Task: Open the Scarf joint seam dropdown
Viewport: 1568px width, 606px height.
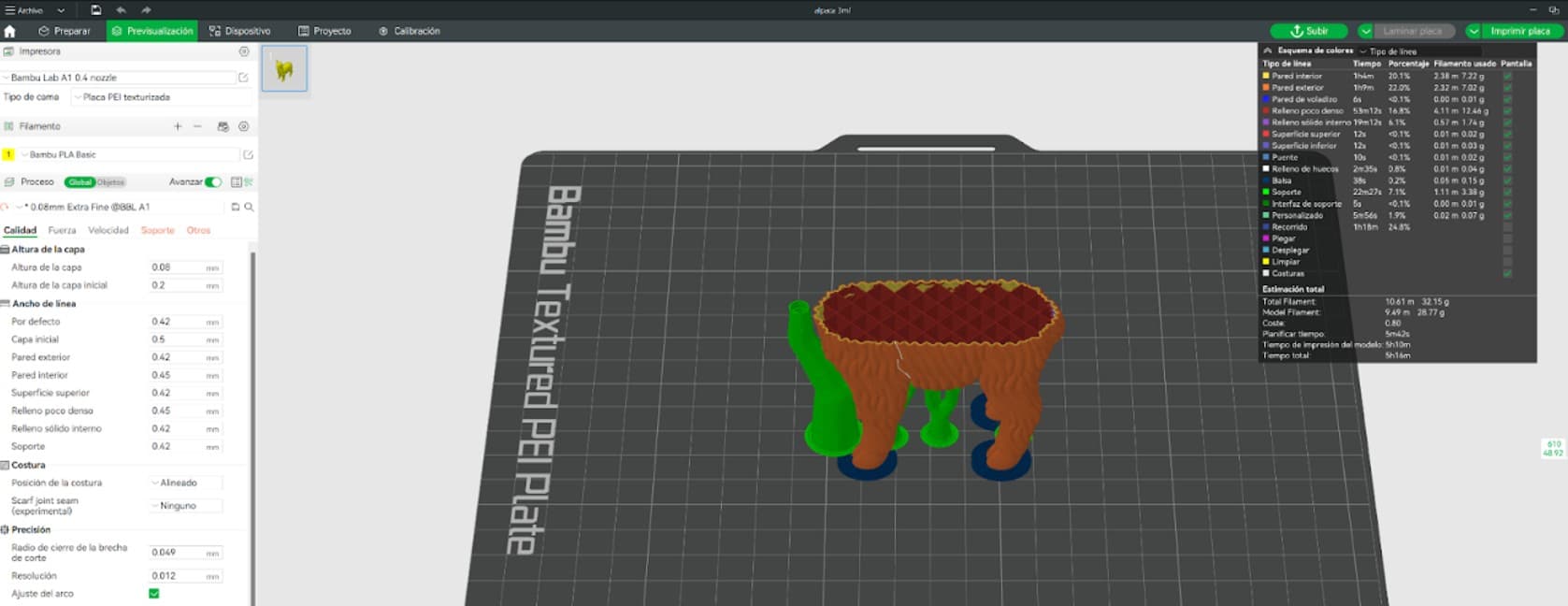Action: [x=186, y=506]
